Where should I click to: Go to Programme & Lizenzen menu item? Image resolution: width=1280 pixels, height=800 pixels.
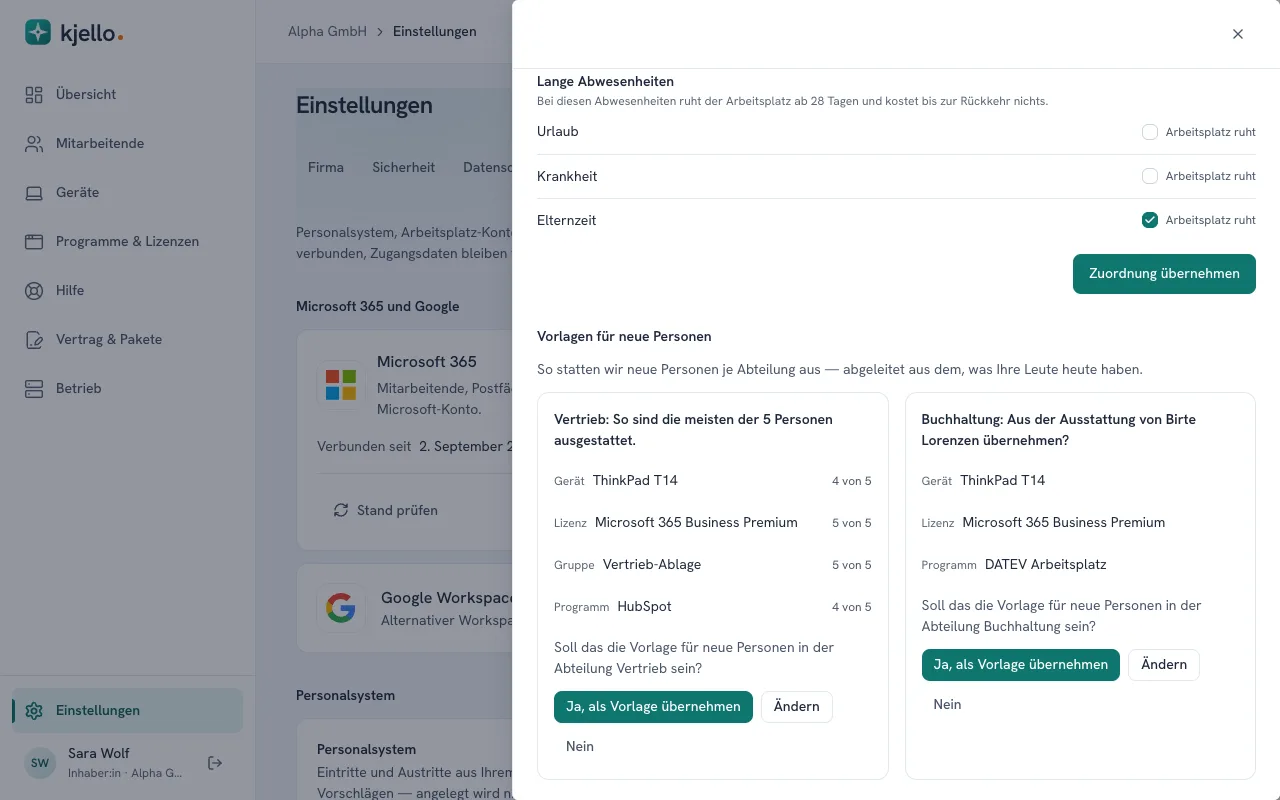[x=127, y=242]
